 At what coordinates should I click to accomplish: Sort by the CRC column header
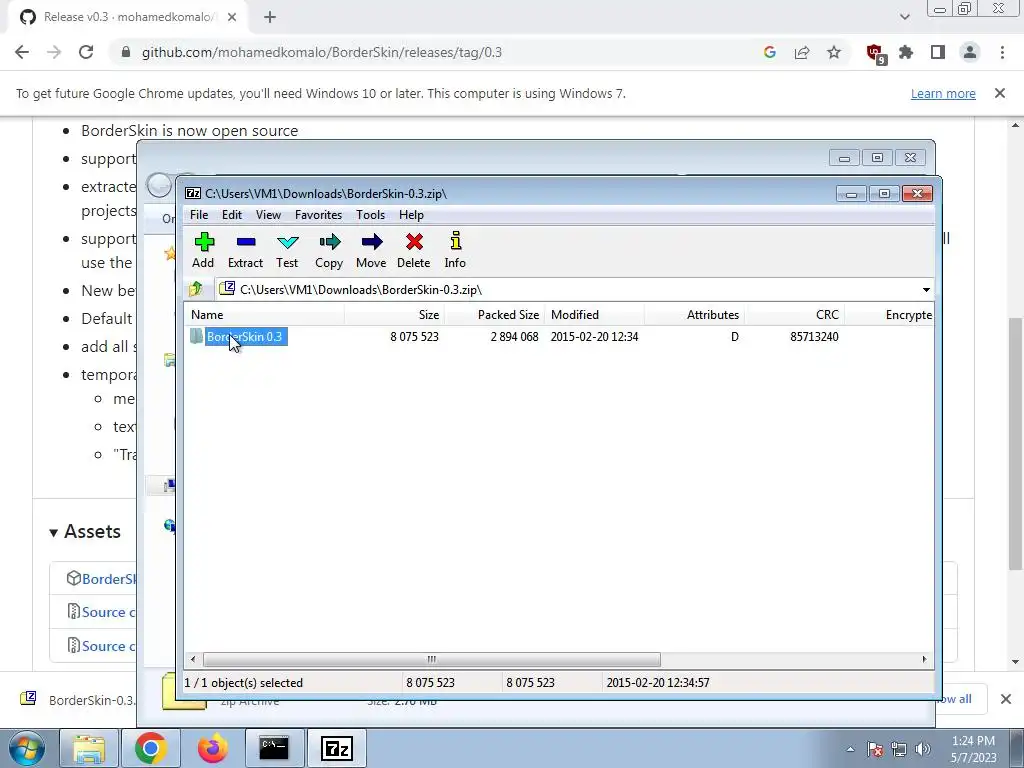[795, 315]
